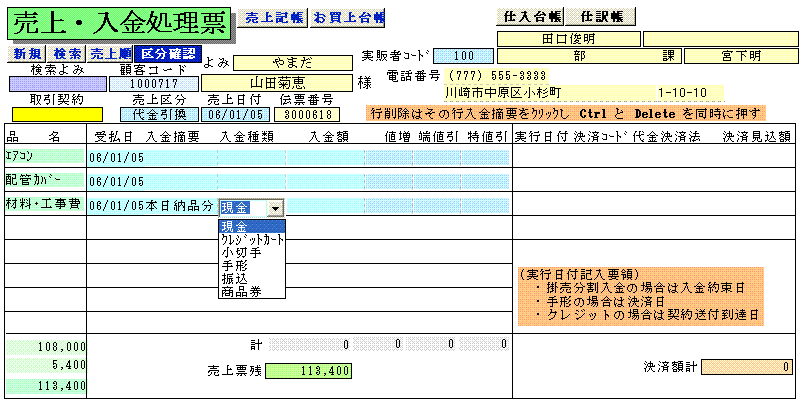Screen dimensions: 803x404
Task: Click the 端値引 cell in 材料・工事費 row
Action: click(x=437, y=205)
